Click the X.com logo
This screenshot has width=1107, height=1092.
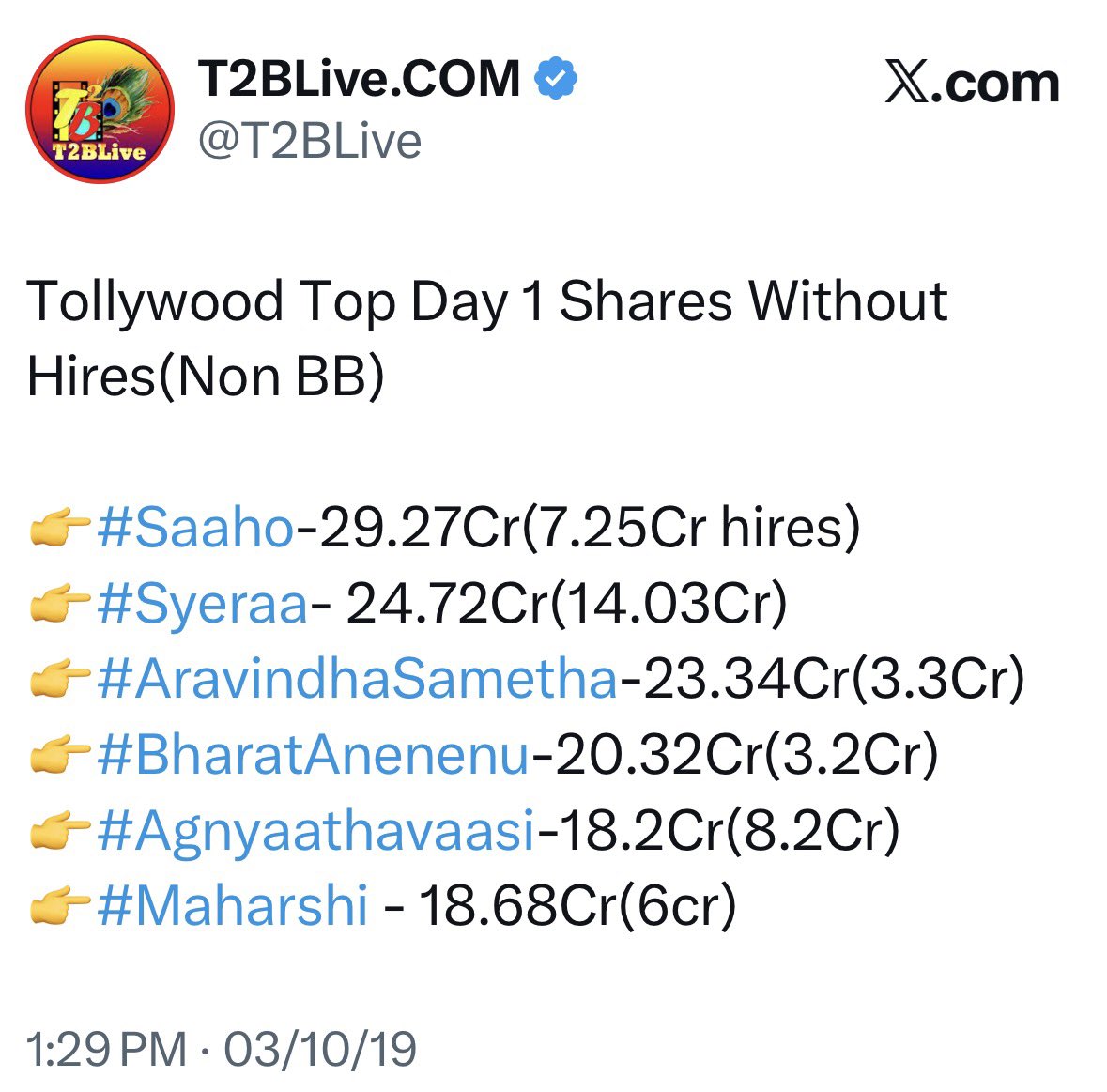[x=972, y=85]
